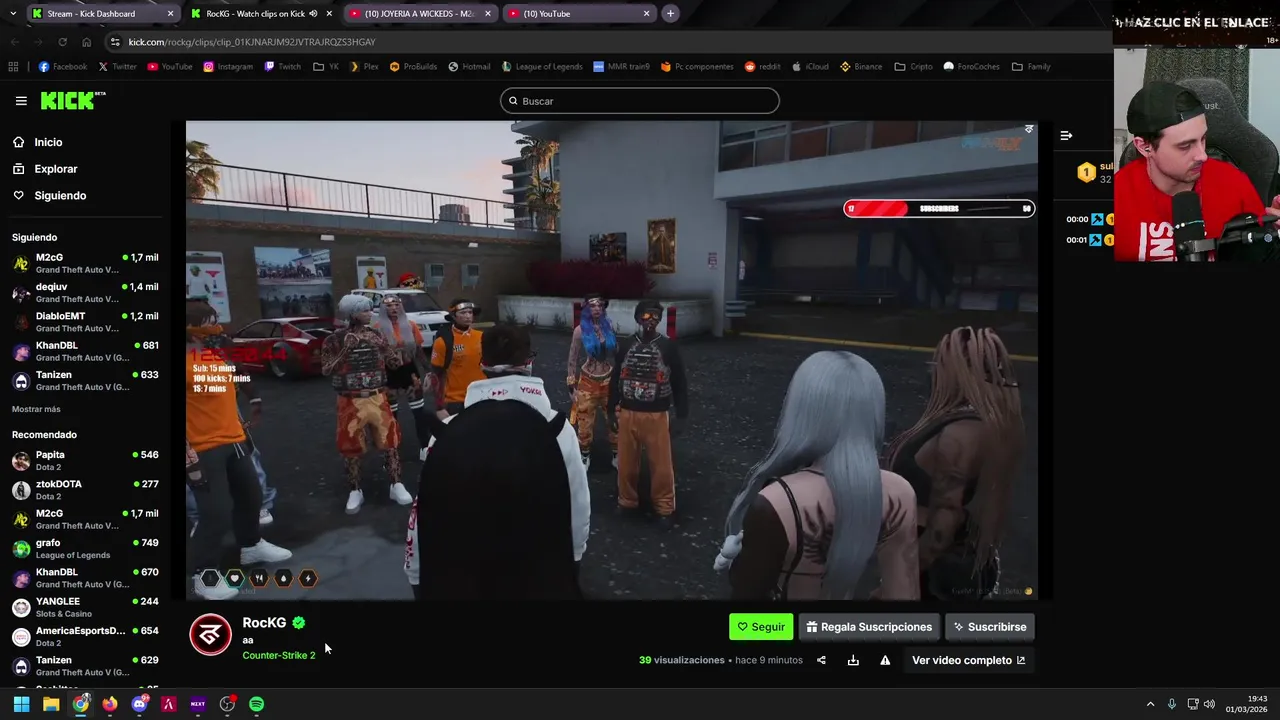The image size is (1280, 720).
Task: Open Facebook bookmark
Action: click(x=62, y=67)
